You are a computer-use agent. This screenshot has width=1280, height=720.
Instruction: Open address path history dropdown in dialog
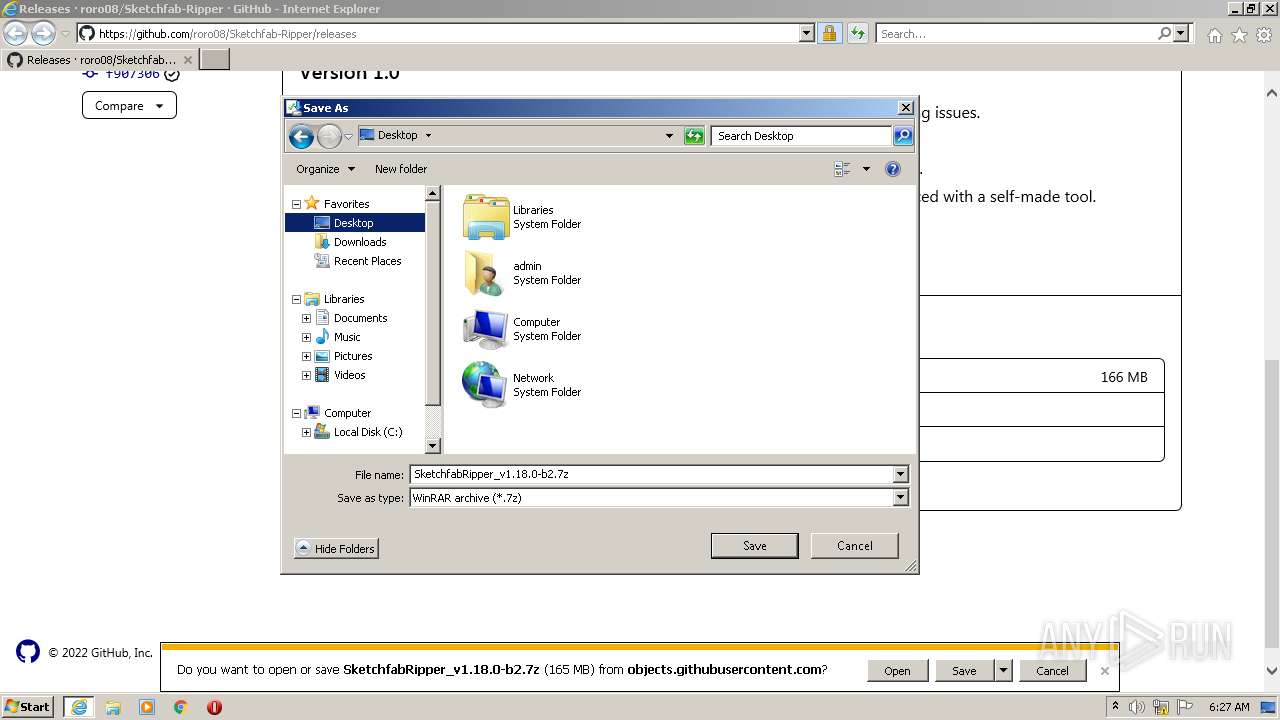669,136
